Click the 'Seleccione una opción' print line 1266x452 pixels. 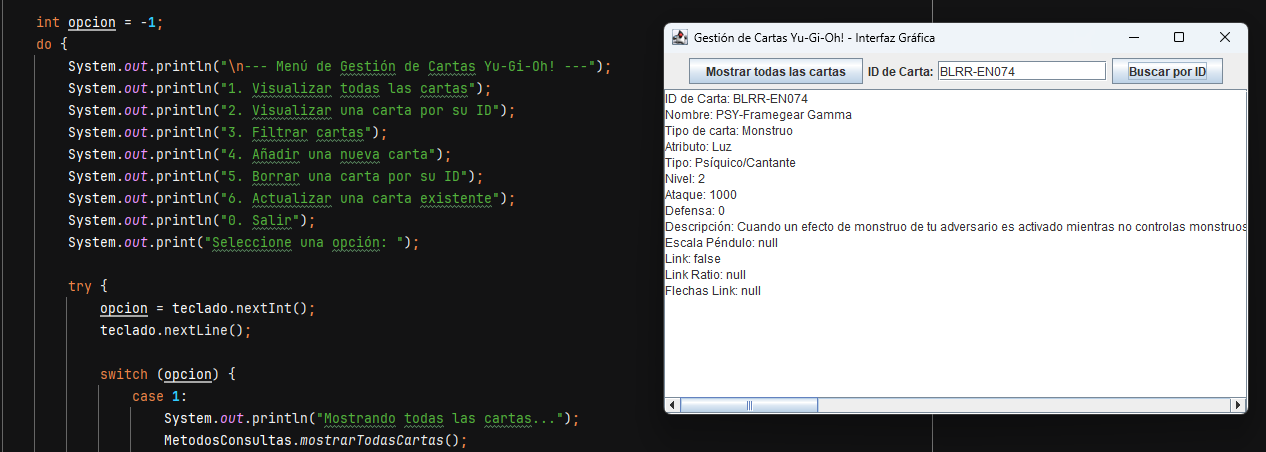coord(243,242)
